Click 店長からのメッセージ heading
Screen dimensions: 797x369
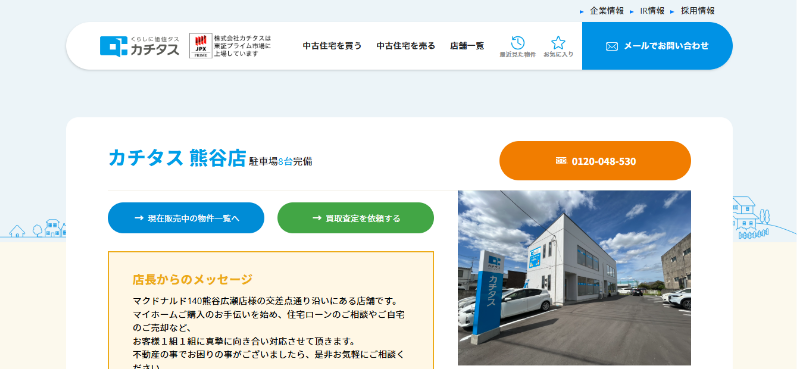click(x=193, y=280)
